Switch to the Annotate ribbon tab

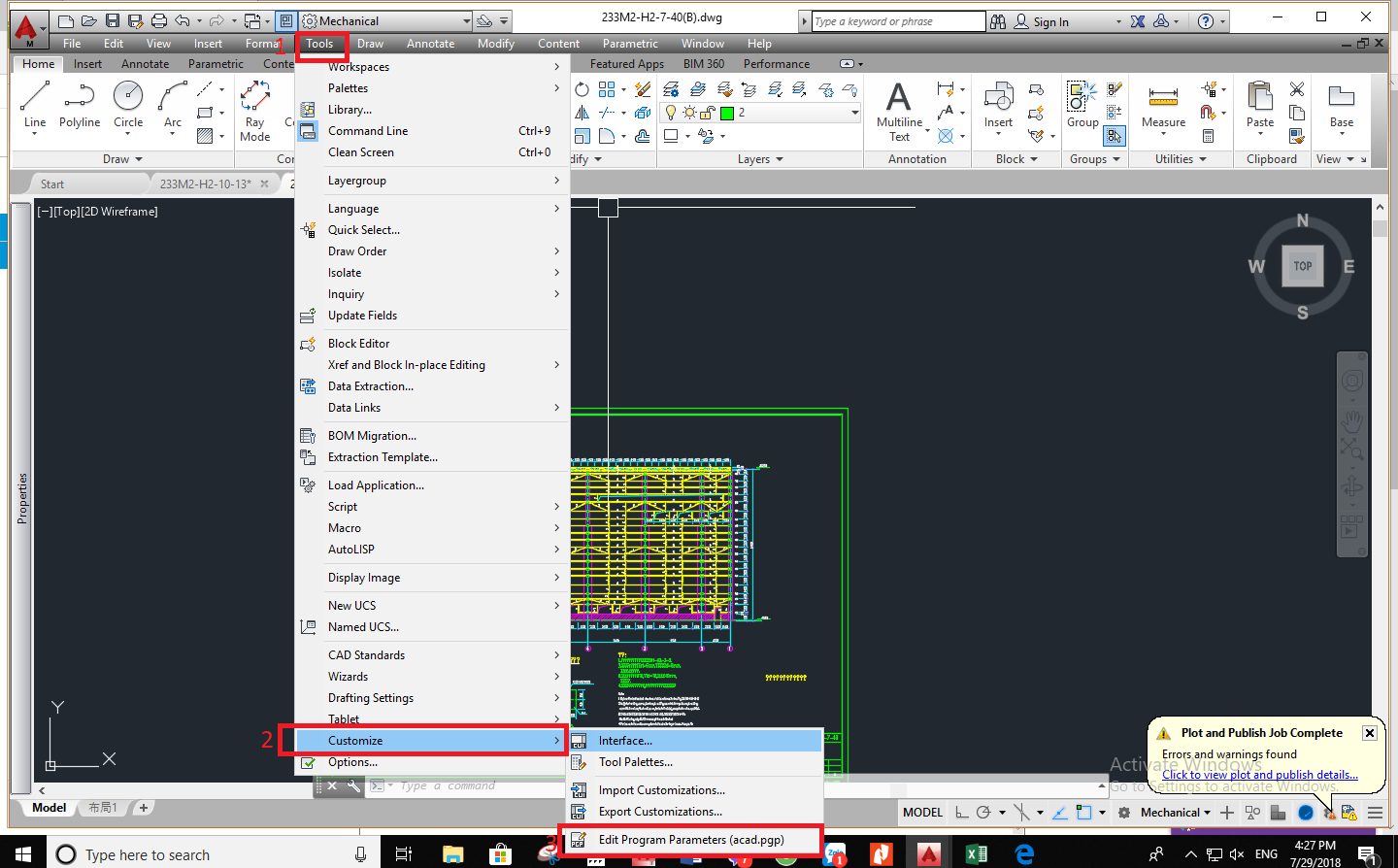click(145, 63)
